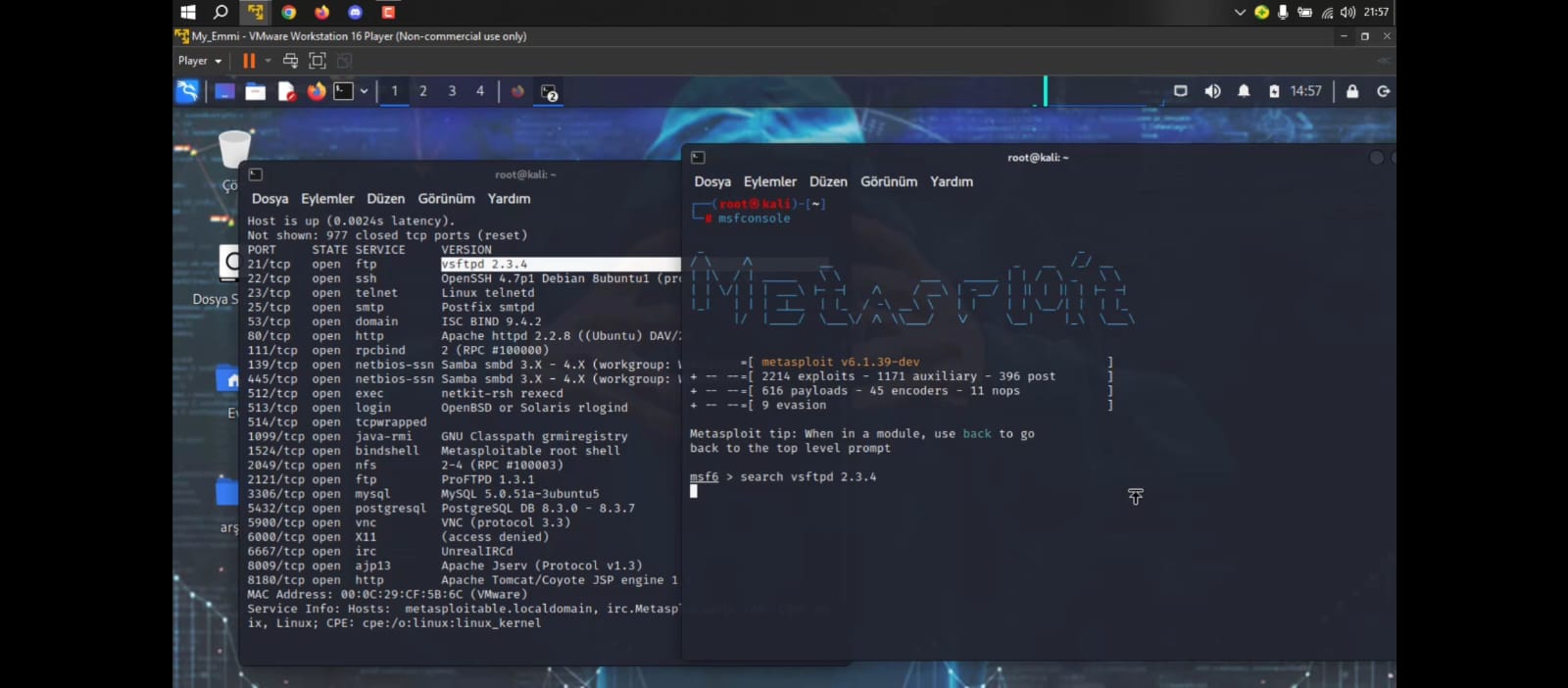Launch Firefox from the Kali panel
This screenshot has height=688, width=1568.
pyautogui.click(x=316, y=91)
